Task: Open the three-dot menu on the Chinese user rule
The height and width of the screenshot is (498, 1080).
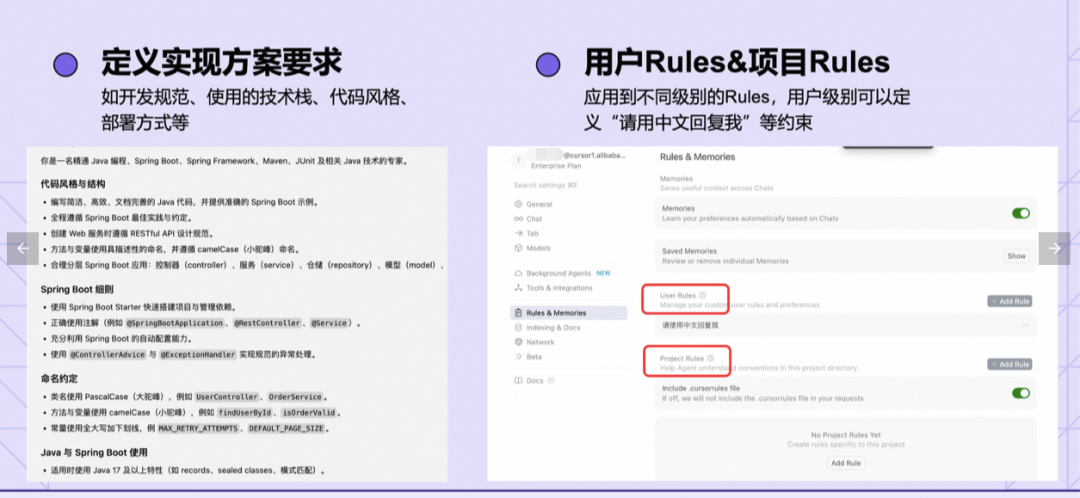Action: tap(1024, 325)
